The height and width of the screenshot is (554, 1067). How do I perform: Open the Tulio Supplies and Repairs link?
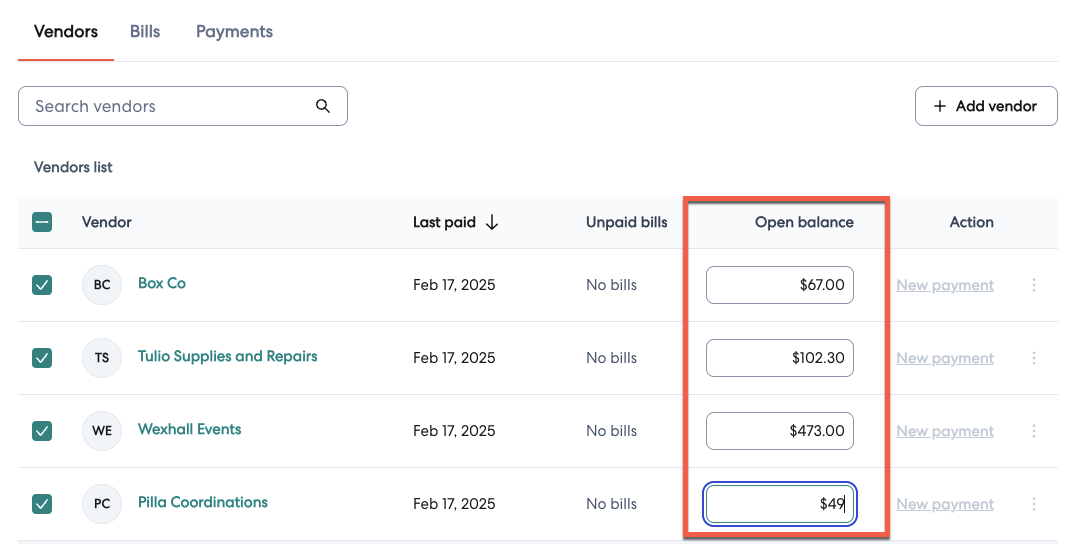227,356
